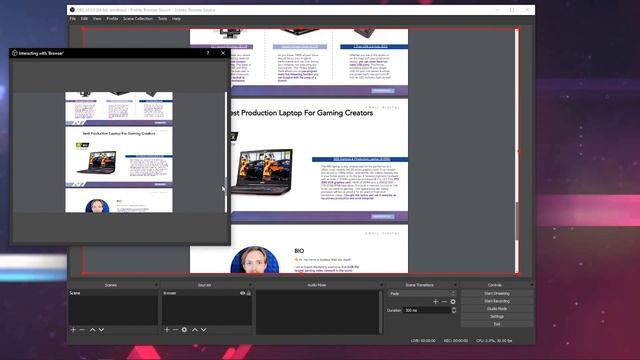Screen dimensions: 640x360
Task: Click help question mark in Interacting dialog
Action: pyautogui.click(x=208, y=53)
